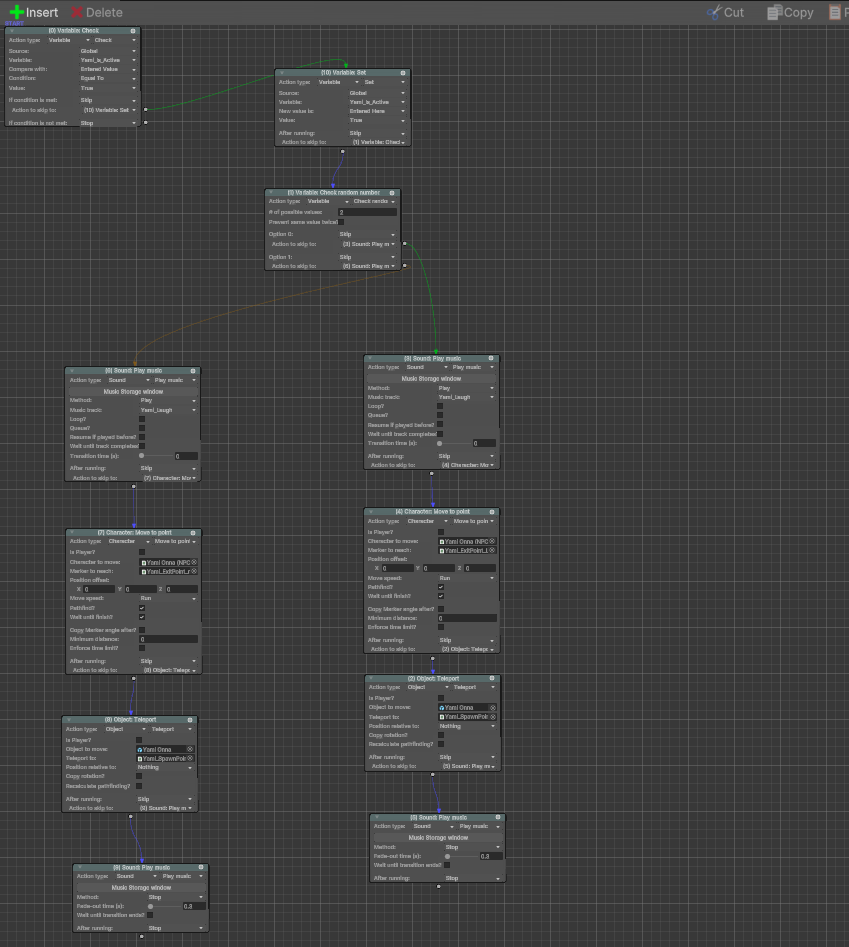Click output socket for 'If condition is met' on node (0)
The height and width of the screenshot is (947, 849).
click(x=146, y=110)
